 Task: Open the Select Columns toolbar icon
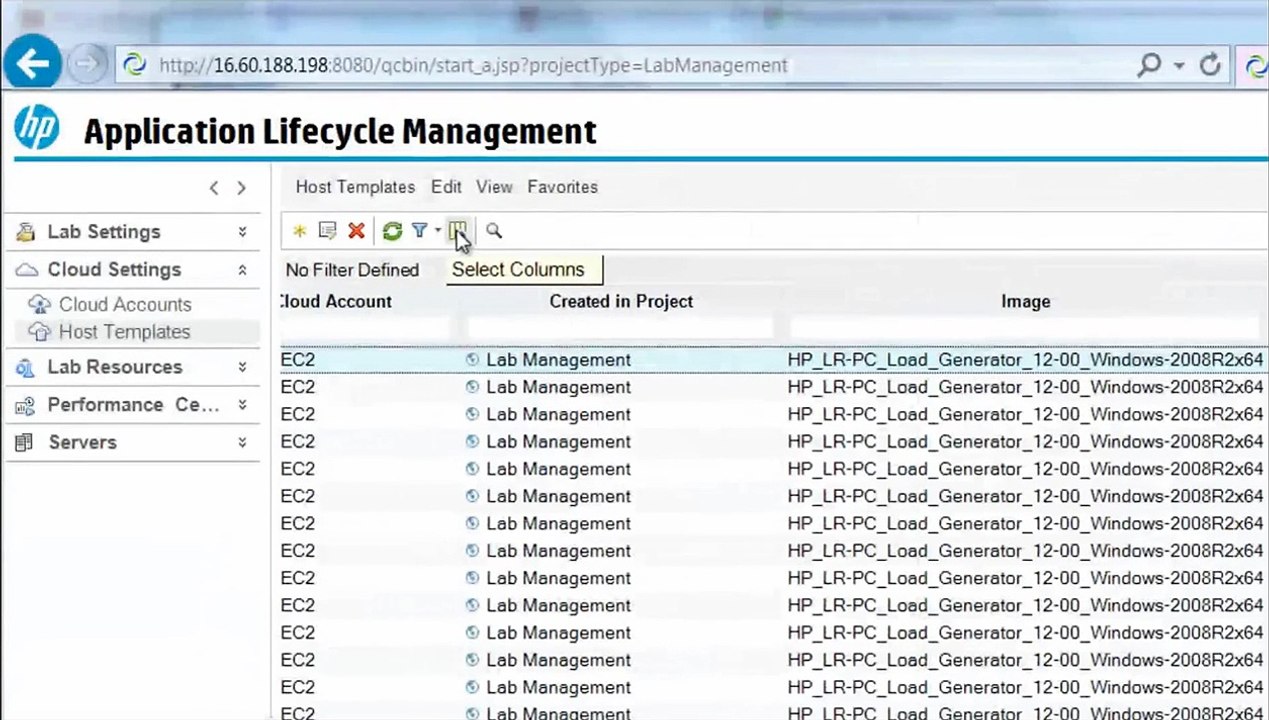(457, 231)
